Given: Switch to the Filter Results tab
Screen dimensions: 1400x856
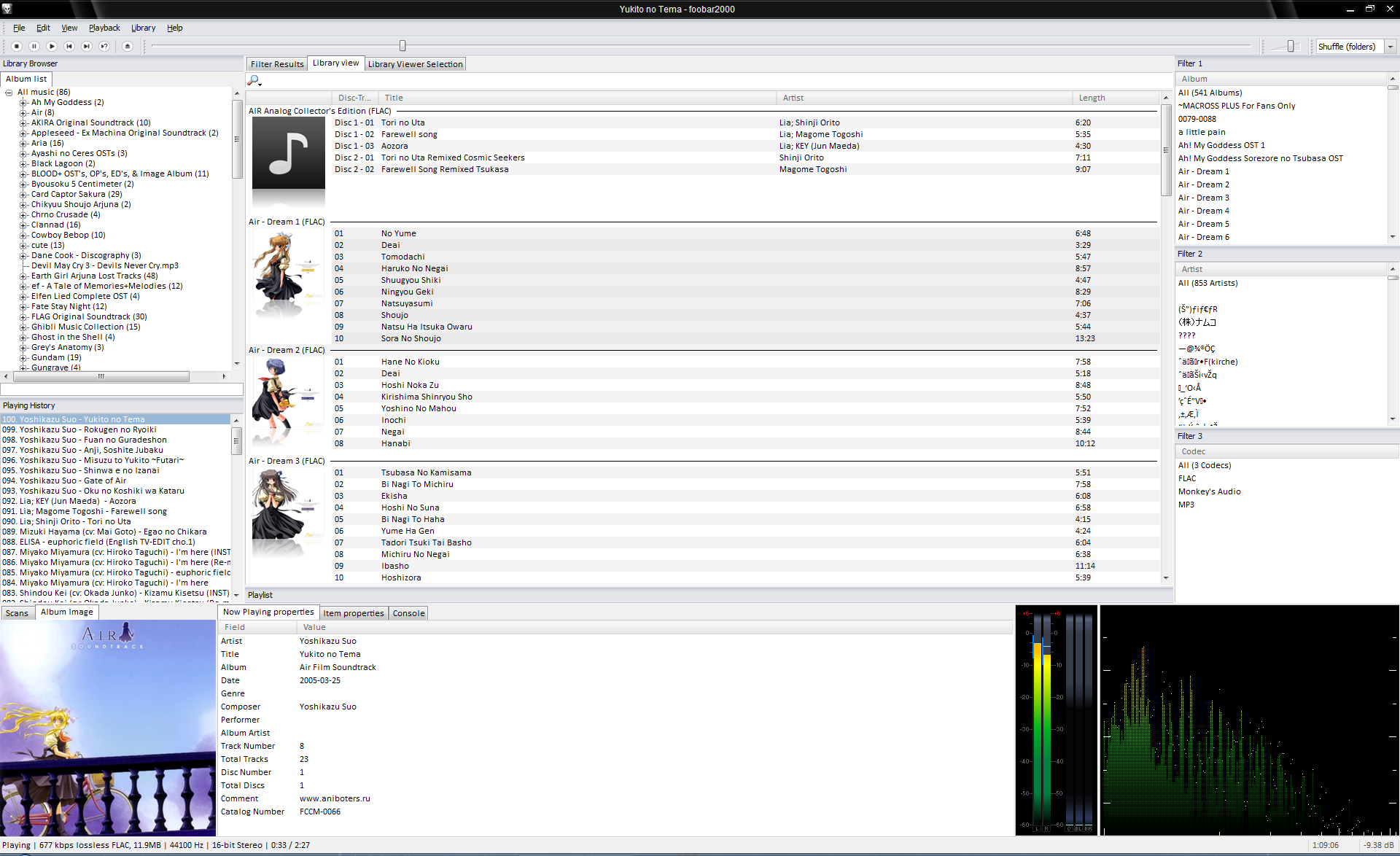Looking at the screenshot, I should point(277,64).
